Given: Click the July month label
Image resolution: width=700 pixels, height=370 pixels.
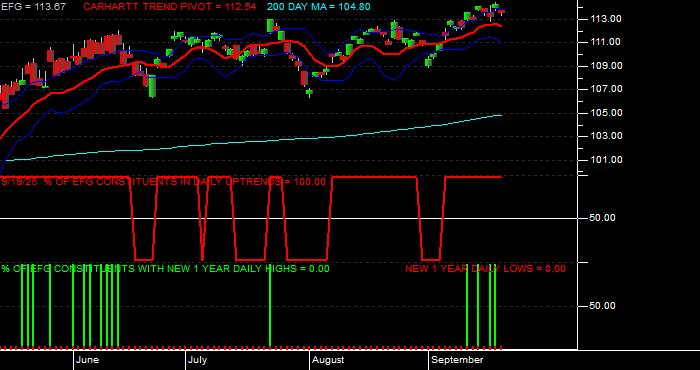Looking at the screenshot, I should (197, 360).
